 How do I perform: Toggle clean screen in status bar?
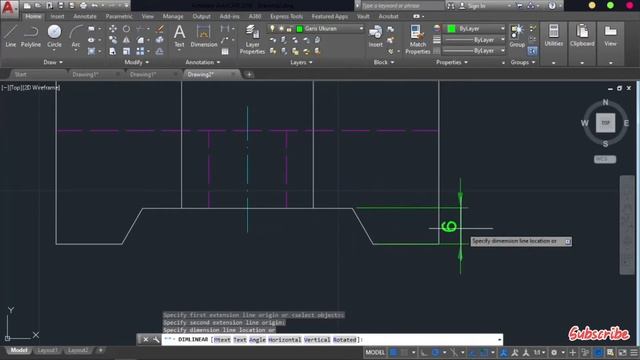click(x=622, y=352)
